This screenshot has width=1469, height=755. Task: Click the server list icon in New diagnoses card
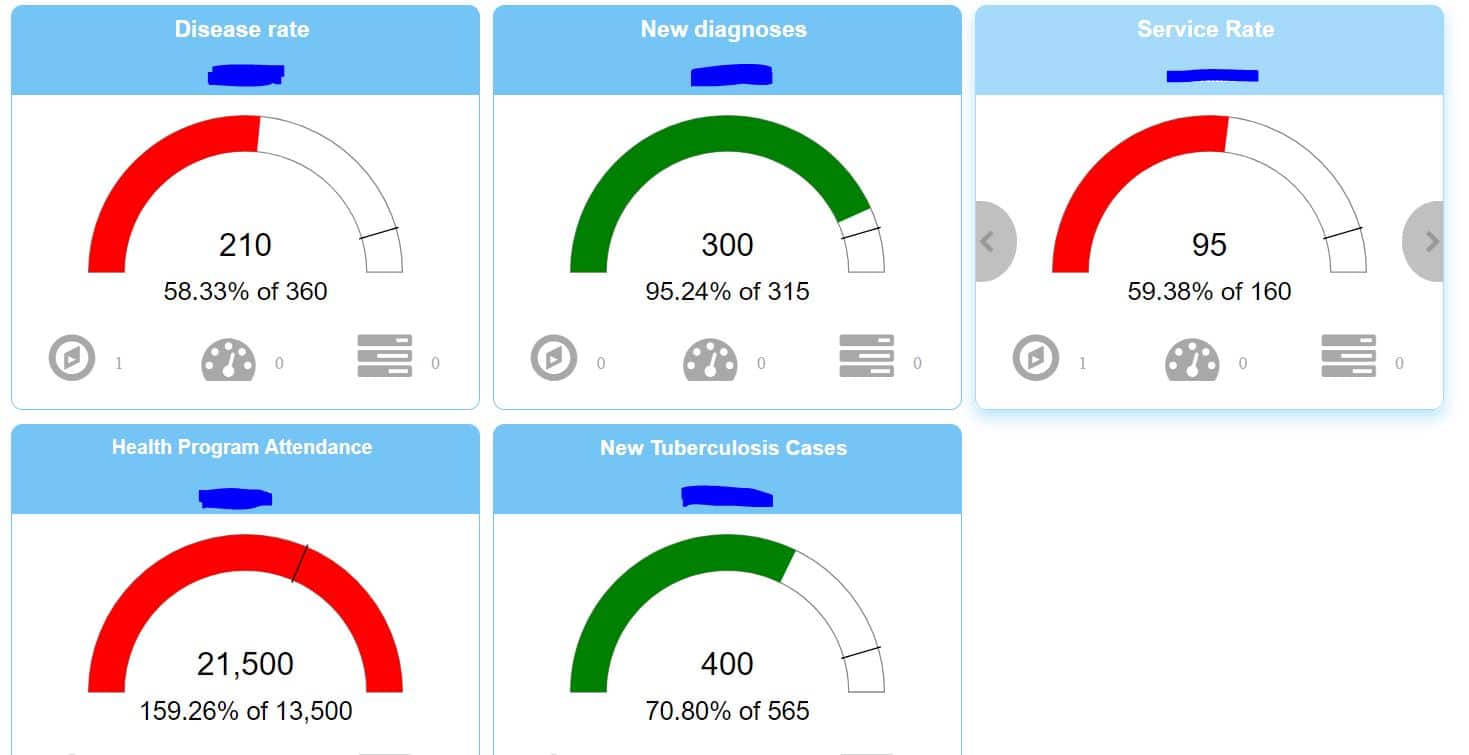tap(867, 356)
